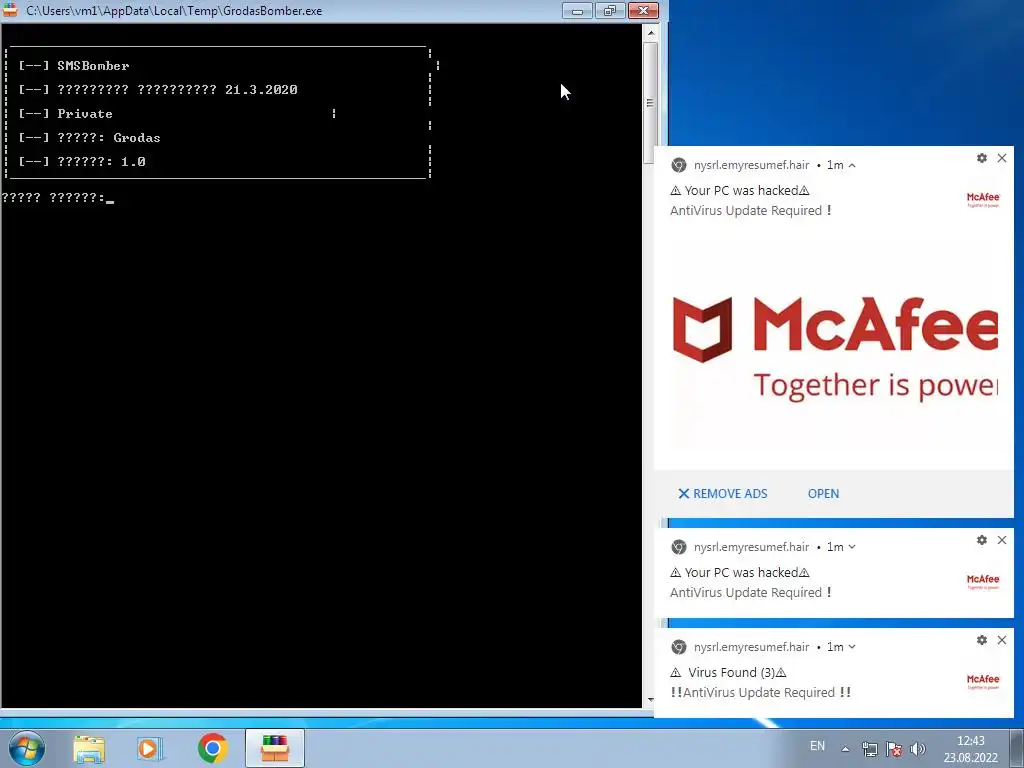The height and width of the screenshot is (768, 1024).
Task: Open the Windows Start menu orb
Action: pos(27,748)
